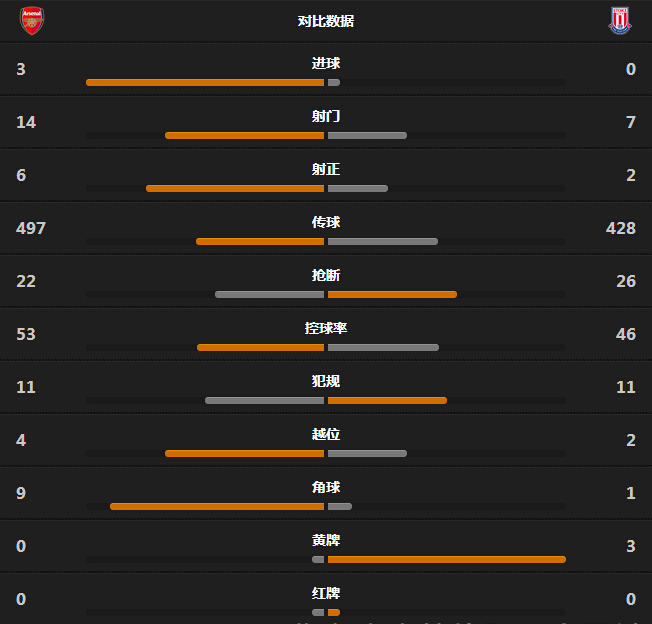Click the orange 角球 bar for Arsenal
The image size is (652, 624).
[x=217, y=506]
